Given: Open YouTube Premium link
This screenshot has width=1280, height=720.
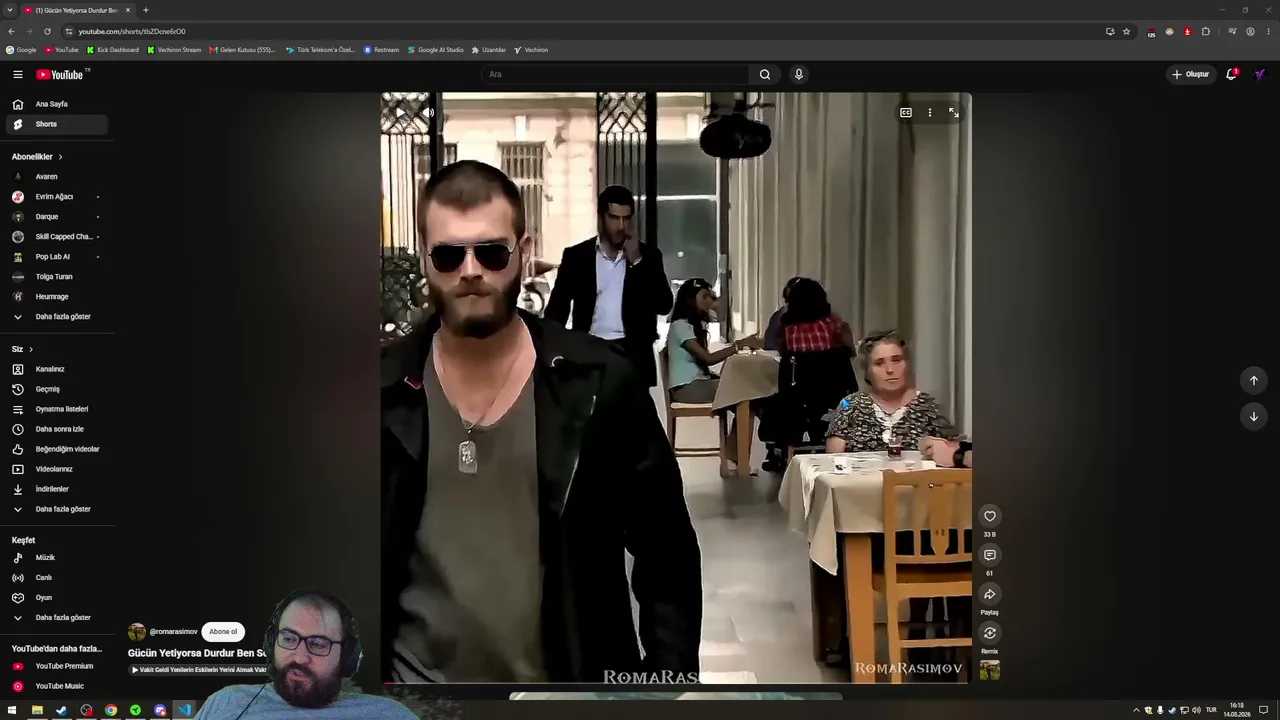Looking at the screenshot, I should tap(56, 666).
